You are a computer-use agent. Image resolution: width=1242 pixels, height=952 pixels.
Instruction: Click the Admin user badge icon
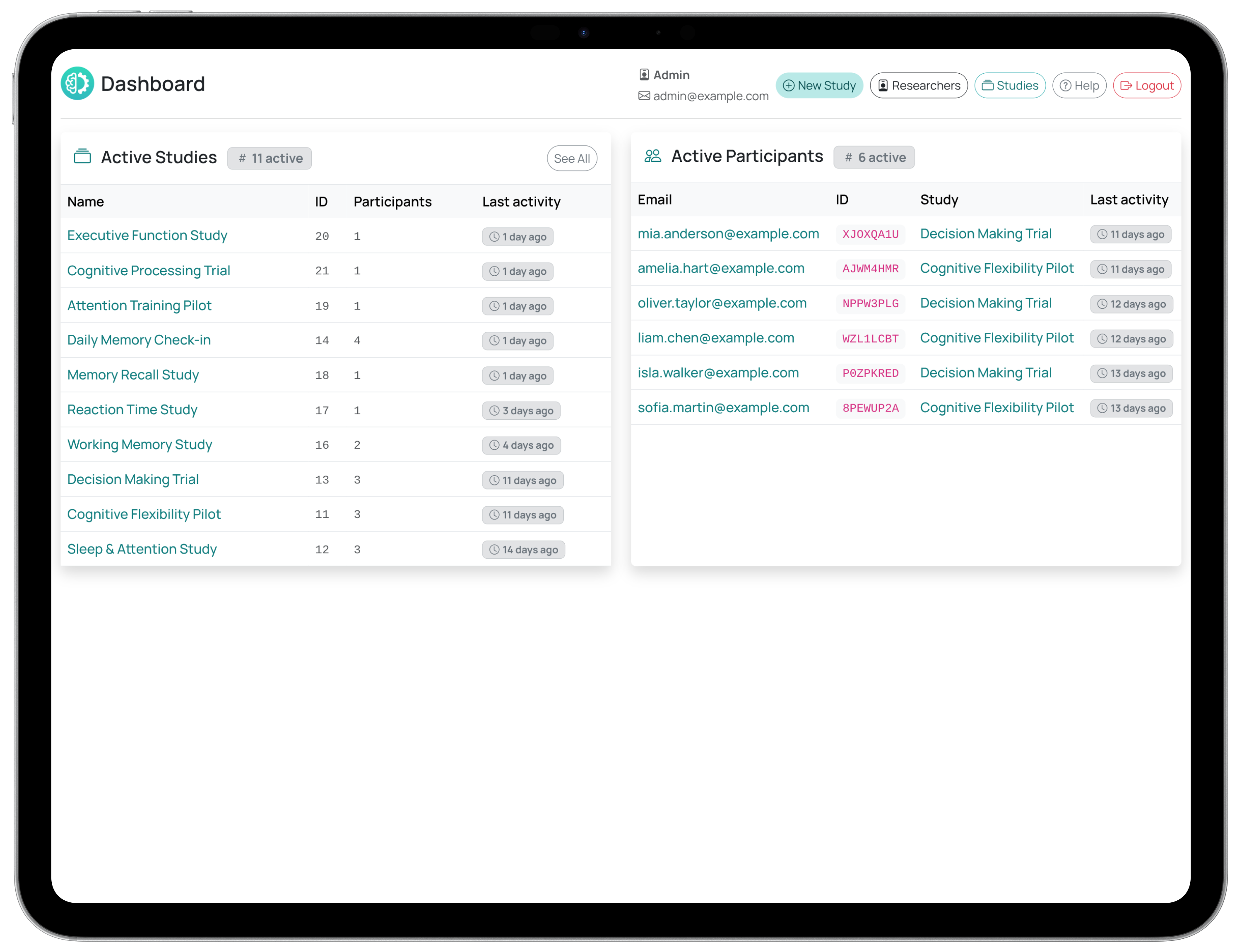[644, 75]
